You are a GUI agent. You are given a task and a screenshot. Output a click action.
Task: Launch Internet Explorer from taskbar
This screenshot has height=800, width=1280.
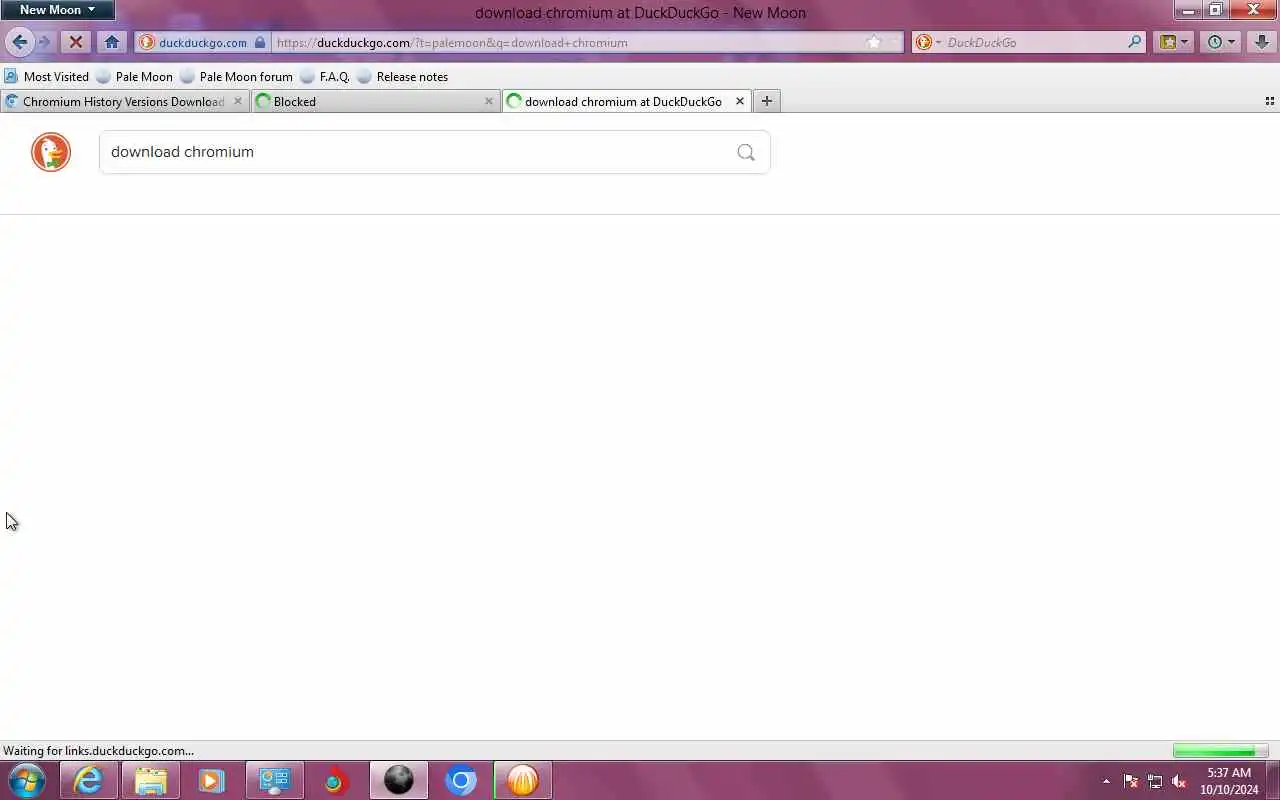pos(88,780)
